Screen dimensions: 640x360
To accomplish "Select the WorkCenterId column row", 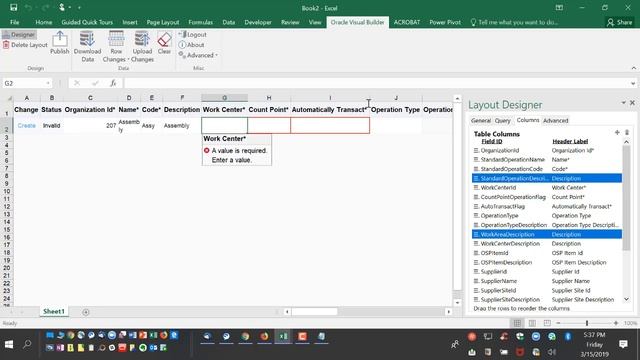I will 547,188.
